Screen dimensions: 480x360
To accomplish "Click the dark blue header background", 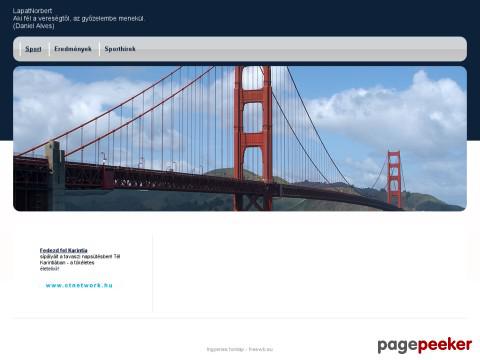I will click(300, 18).
